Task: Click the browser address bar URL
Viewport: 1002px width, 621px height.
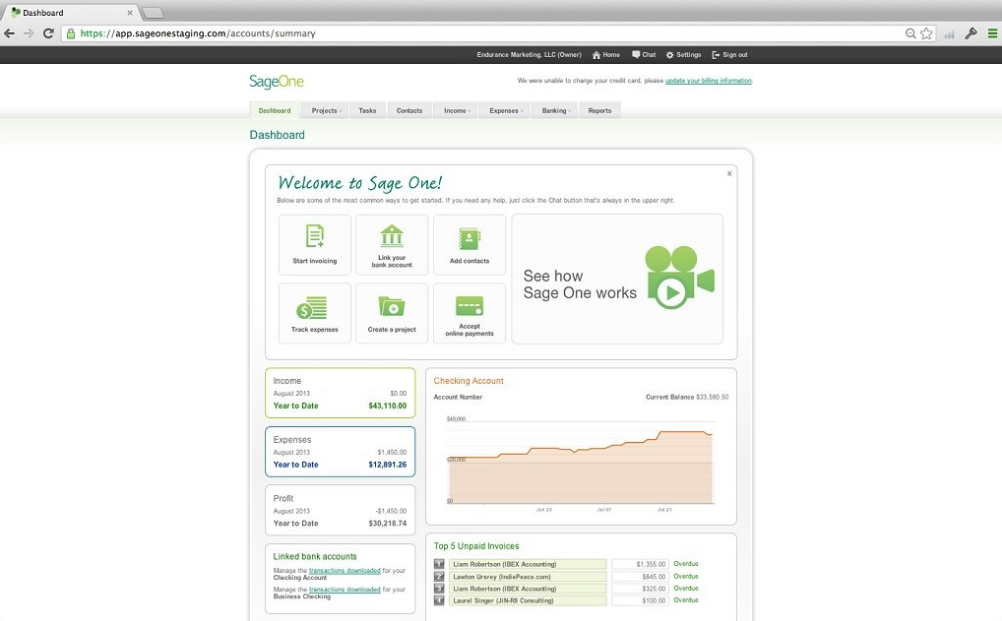Action: [x=198, y=33]
